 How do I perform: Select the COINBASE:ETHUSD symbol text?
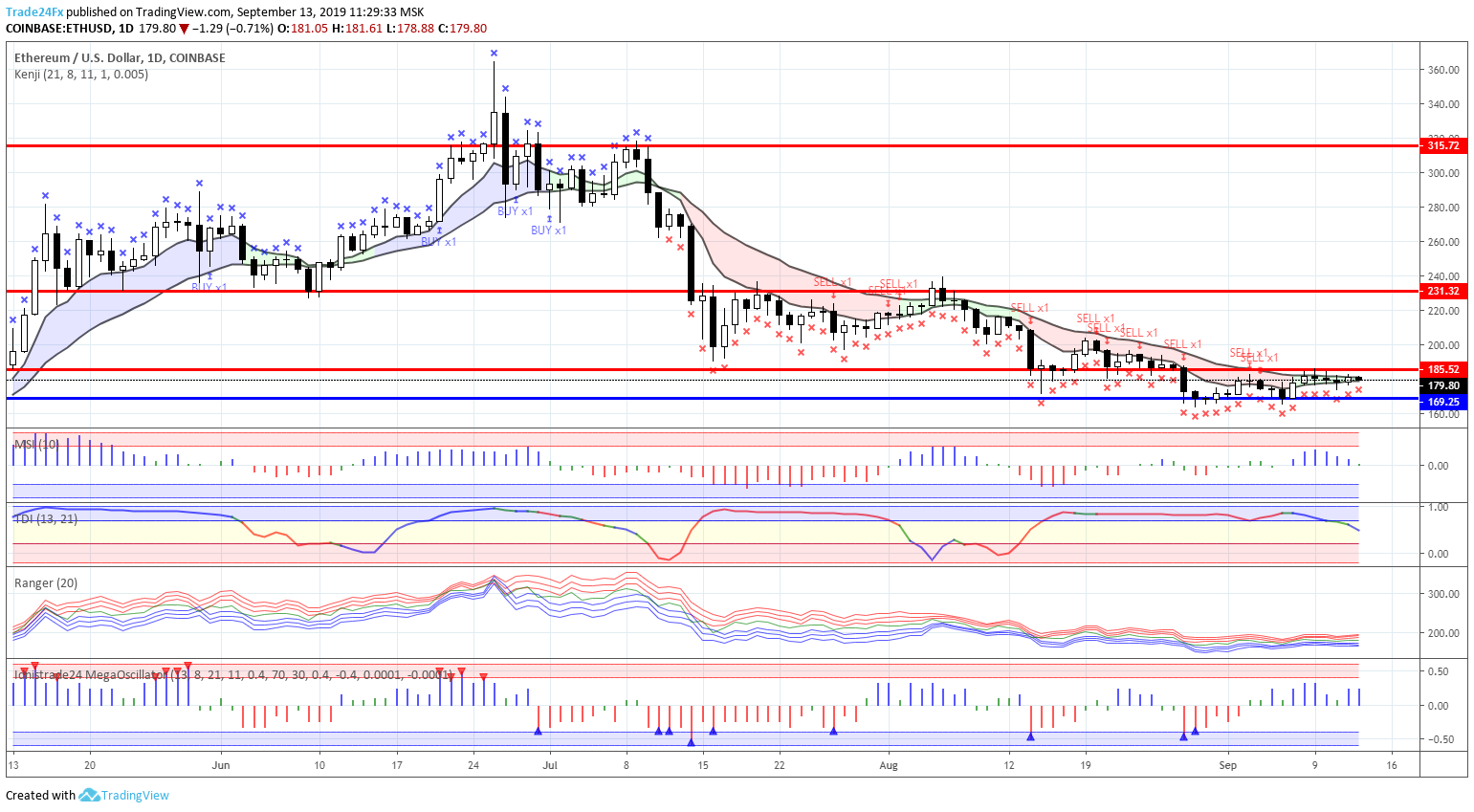point(59,29)
